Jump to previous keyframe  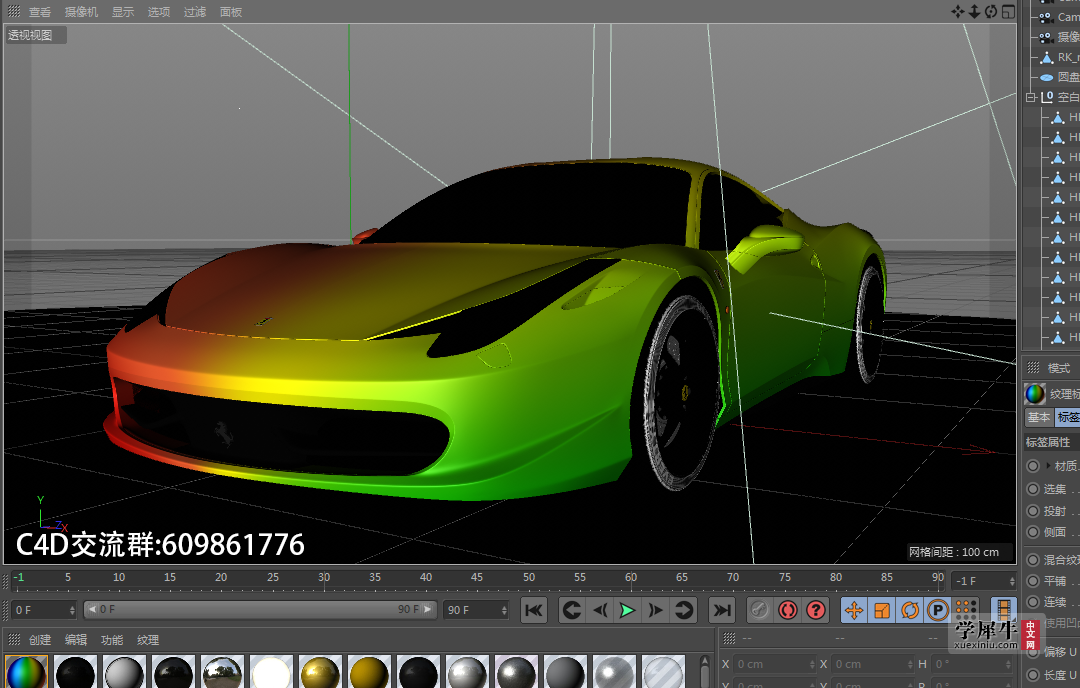(x=571, y=610)
